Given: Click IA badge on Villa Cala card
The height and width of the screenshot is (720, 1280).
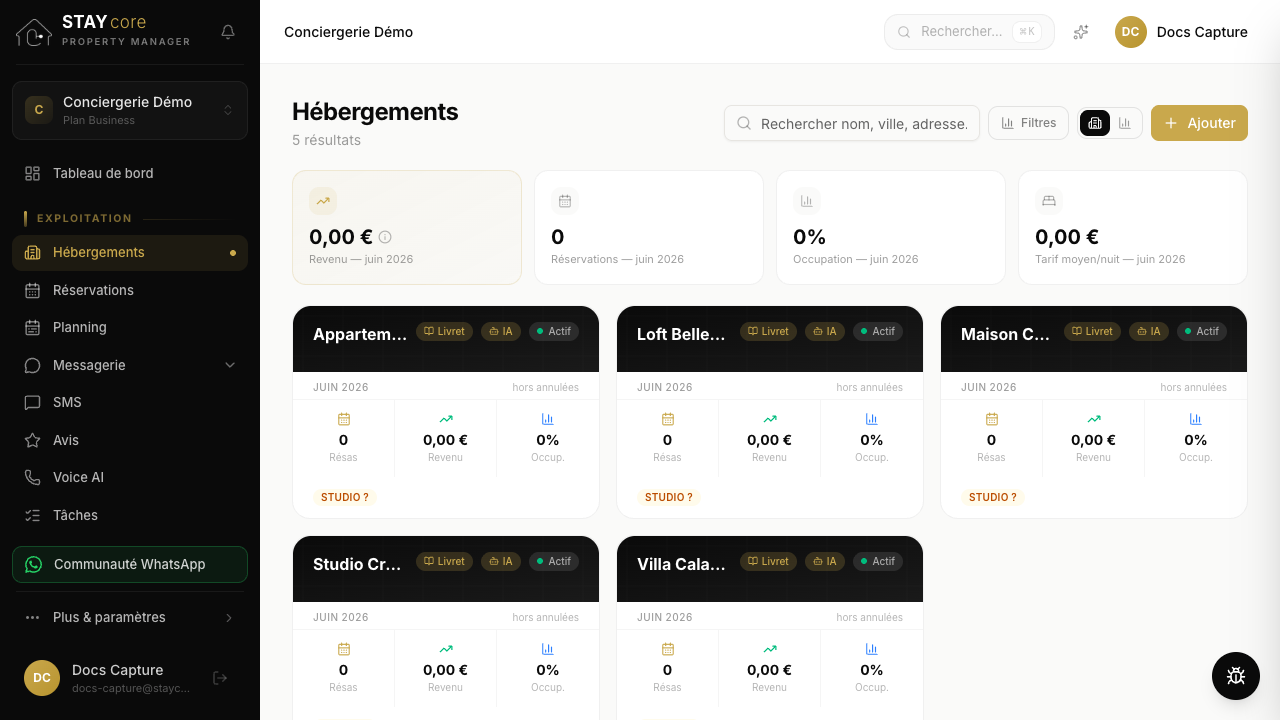Looking at the screenshot, I should click(x=825, y=561).
